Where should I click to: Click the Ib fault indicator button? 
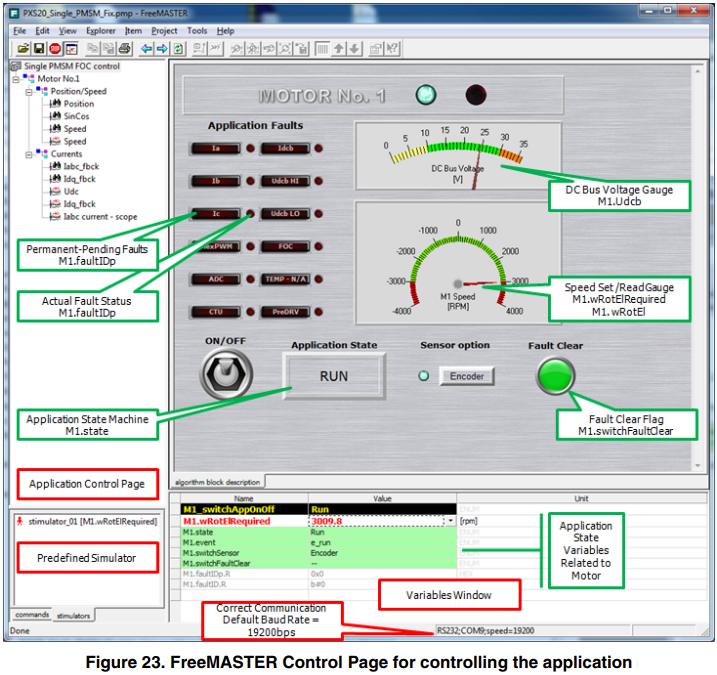pyautogui.click(x=216, y=181)
